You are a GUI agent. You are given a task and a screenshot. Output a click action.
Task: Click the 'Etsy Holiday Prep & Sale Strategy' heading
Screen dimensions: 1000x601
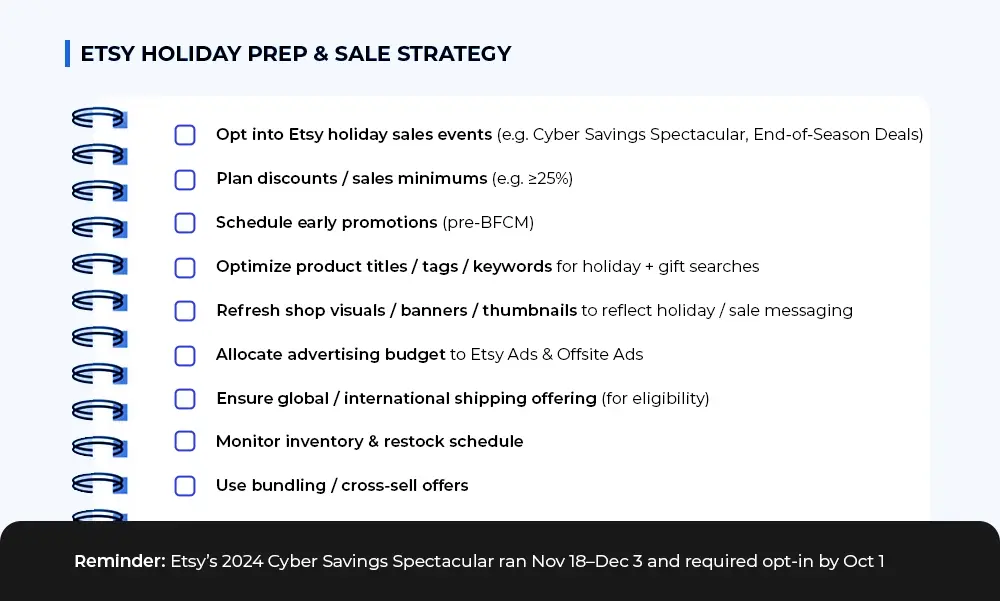pos(296,54)
